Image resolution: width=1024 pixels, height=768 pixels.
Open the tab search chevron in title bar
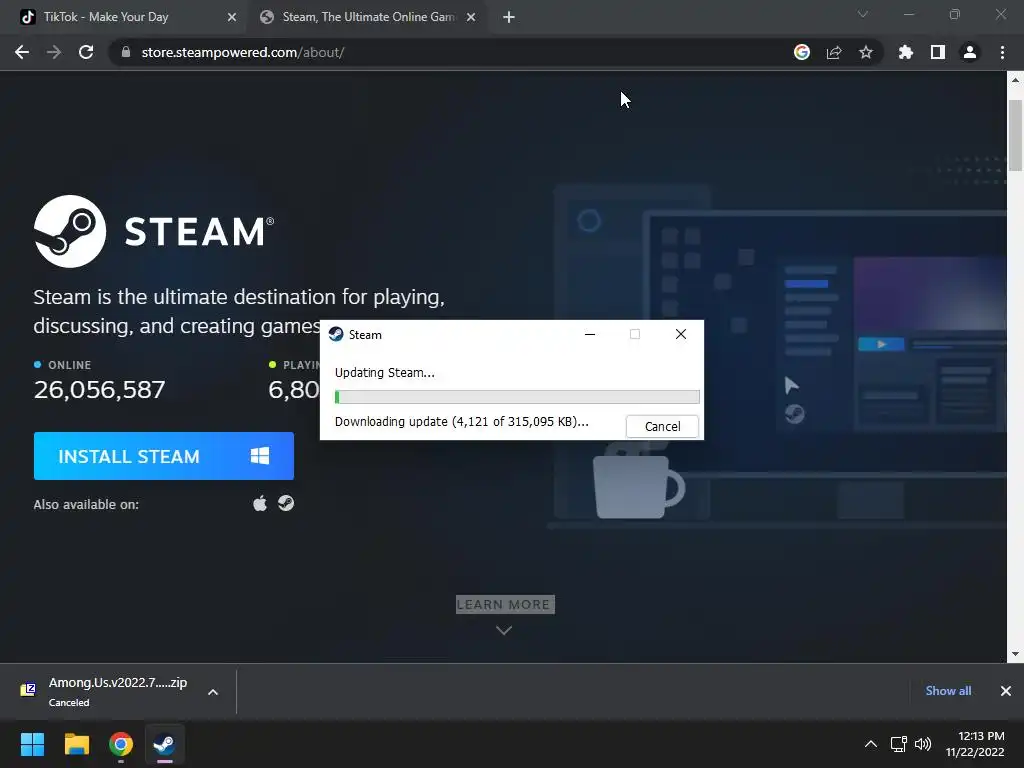click(x=863, y=14)
